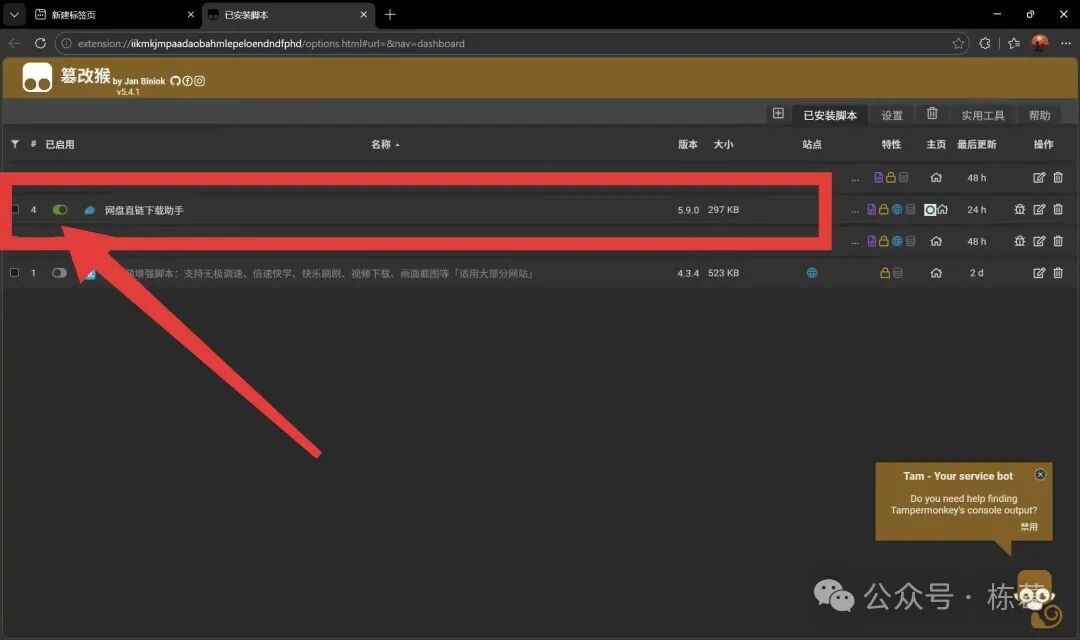
Task: Open the trash bin tab icon
Action: click(932, 114)
